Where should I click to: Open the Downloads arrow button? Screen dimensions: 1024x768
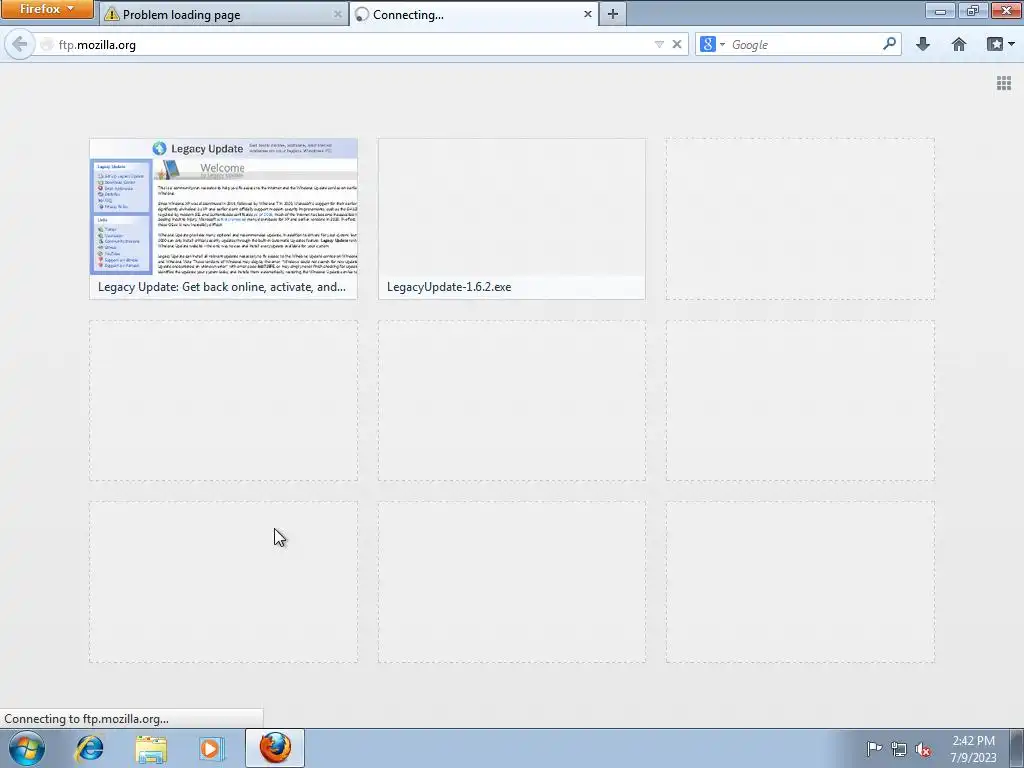pyautogui.click(x=923, y=44)
